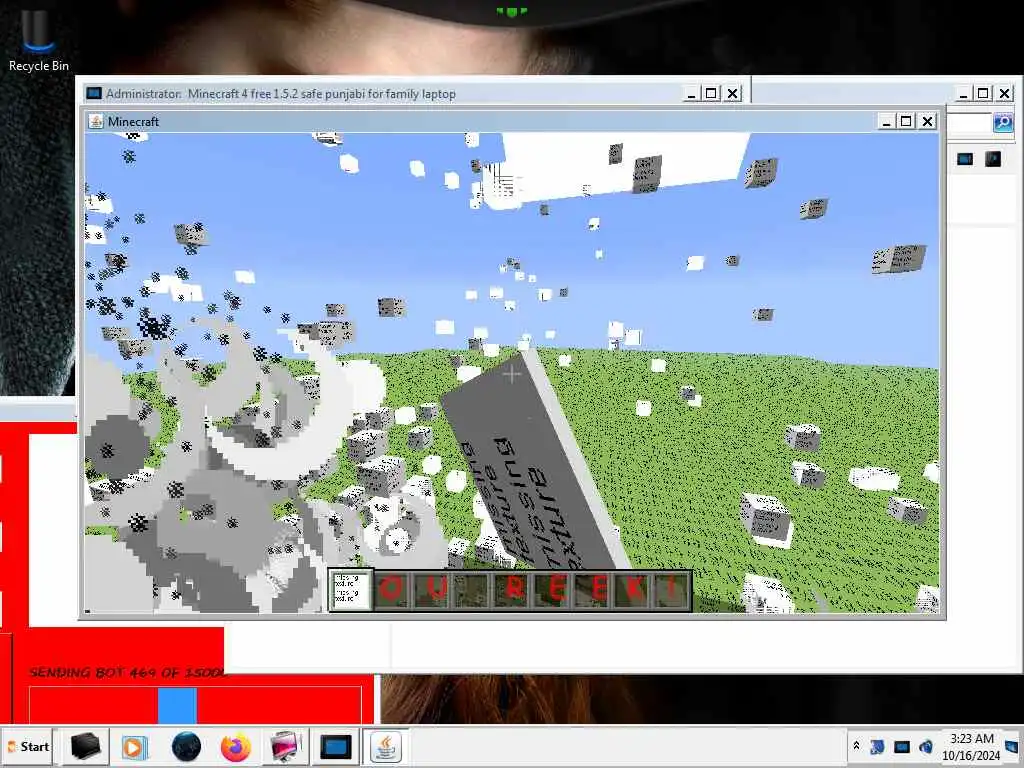Open the Recycle Bin on the desktop

pos(38,39)
